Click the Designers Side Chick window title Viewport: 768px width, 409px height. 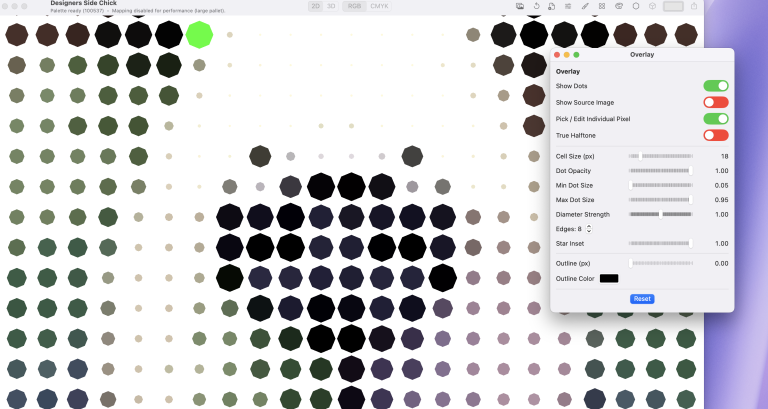(x=83, y=3)
